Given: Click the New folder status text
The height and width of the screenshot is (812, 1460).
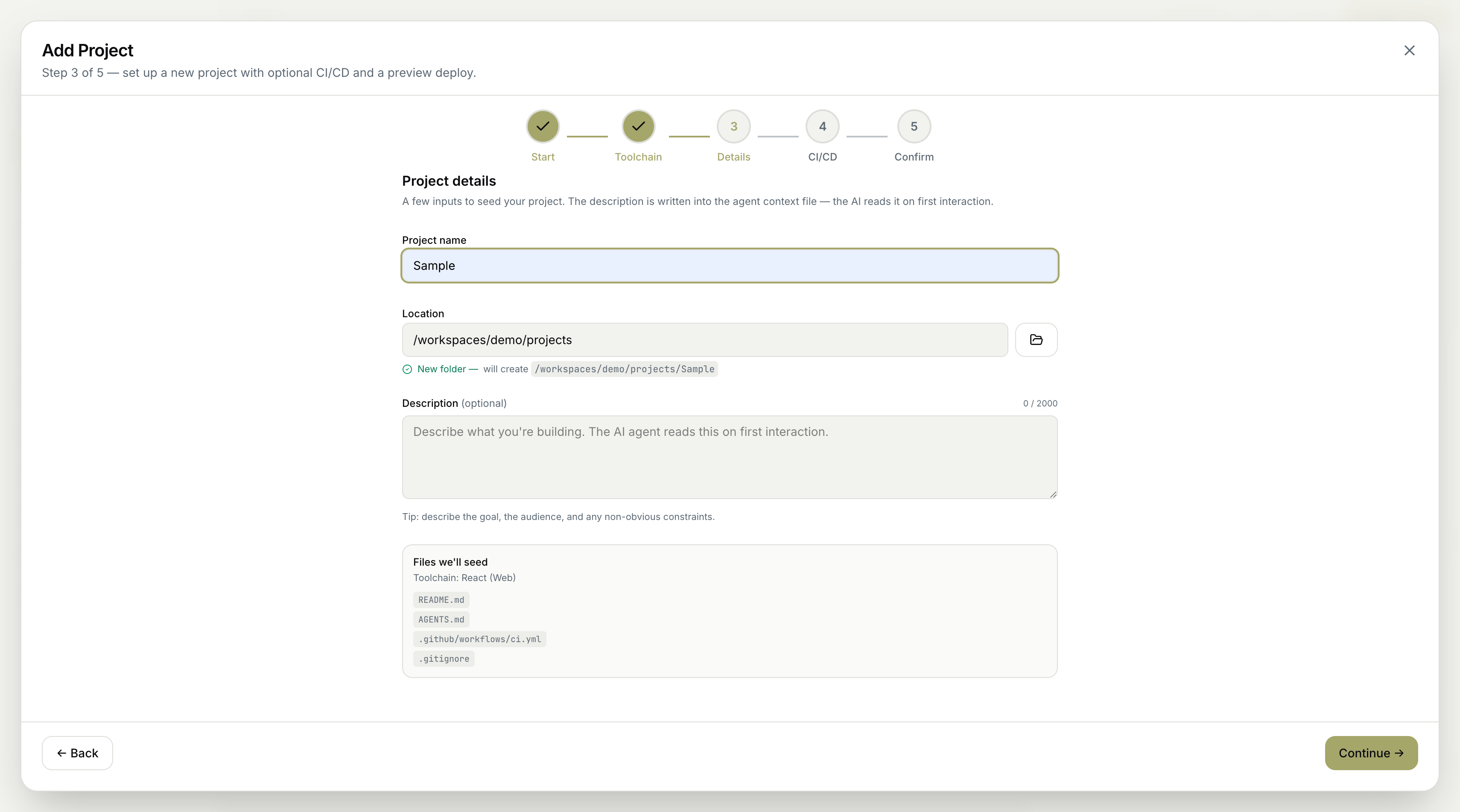Looking at the screenshot, I should 447,369.
